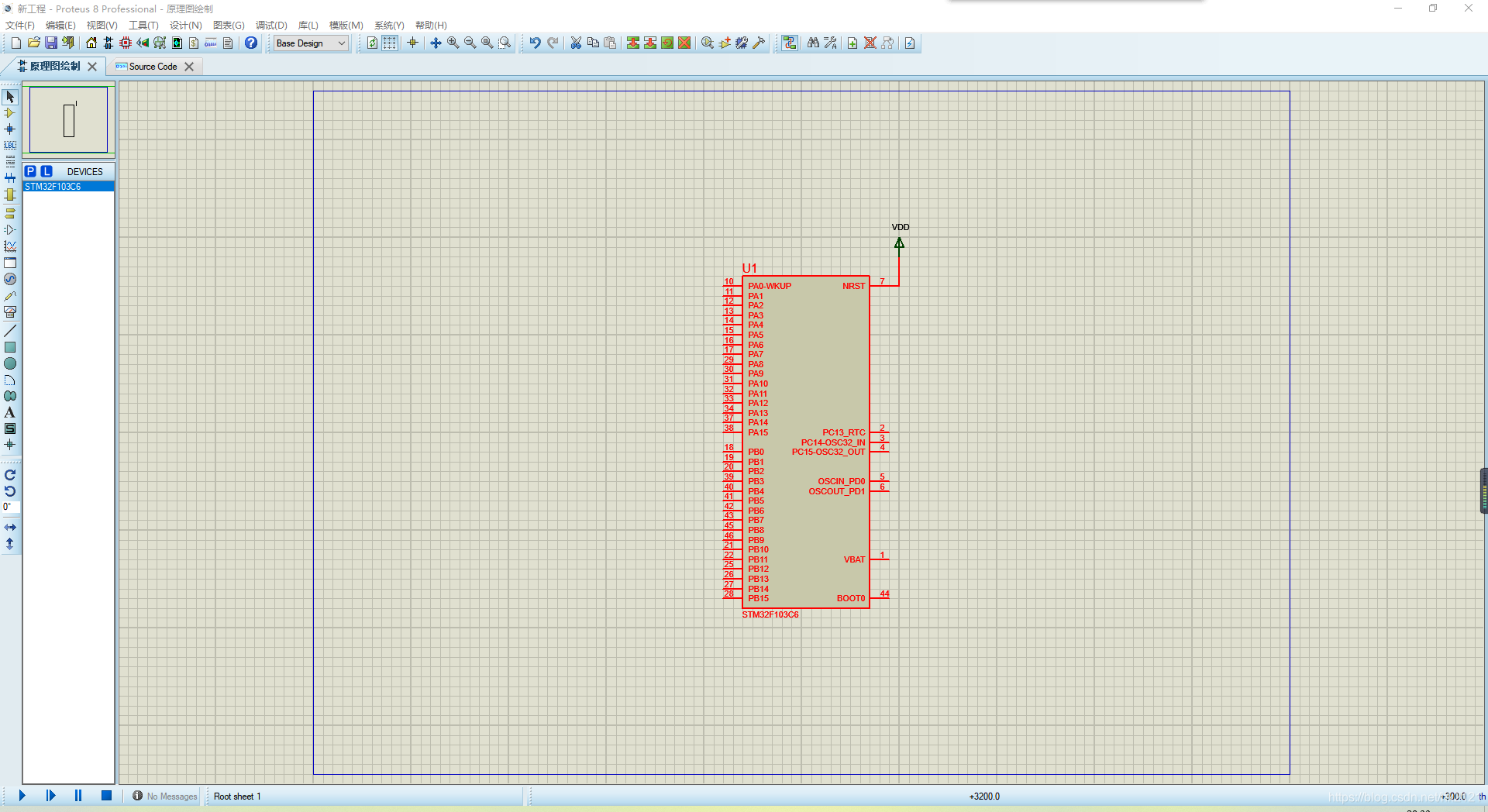
Task: Select Generator Mode sine icon
Action: [x=10, y=279]
